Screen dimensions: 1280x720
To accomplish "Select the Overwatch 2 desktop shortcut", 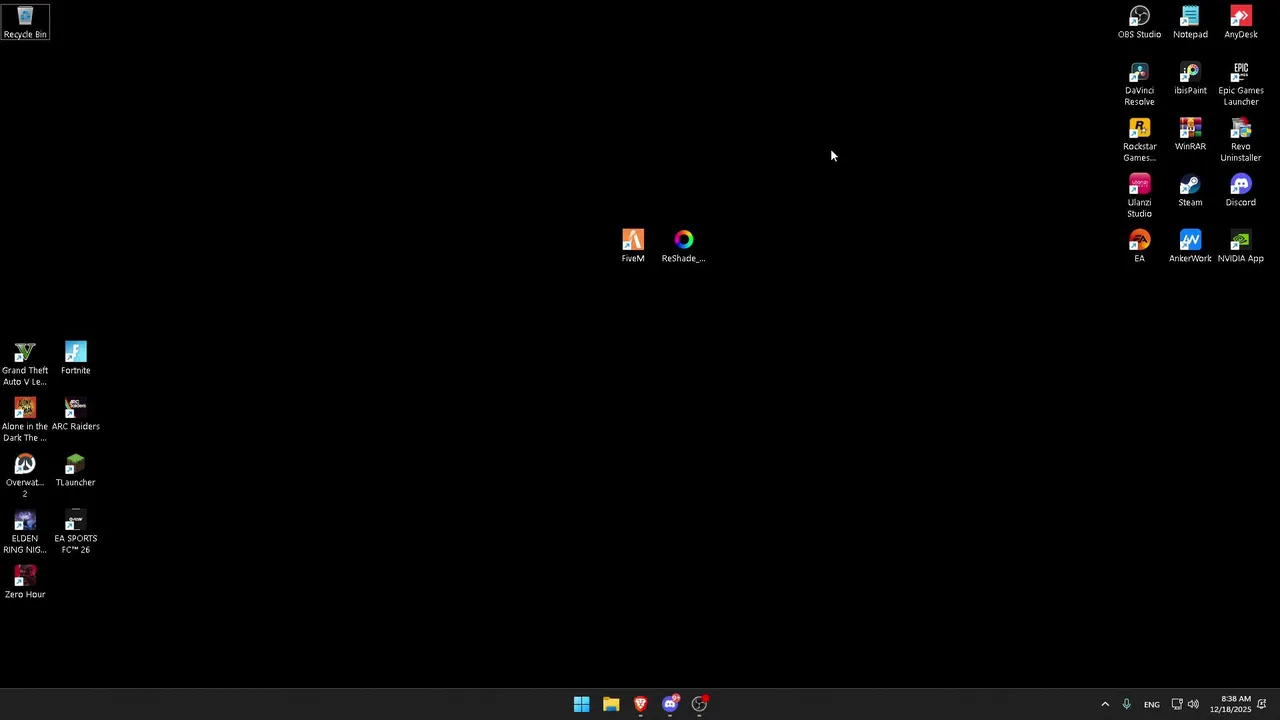I will pyautogui.click(x=25, y=476).
